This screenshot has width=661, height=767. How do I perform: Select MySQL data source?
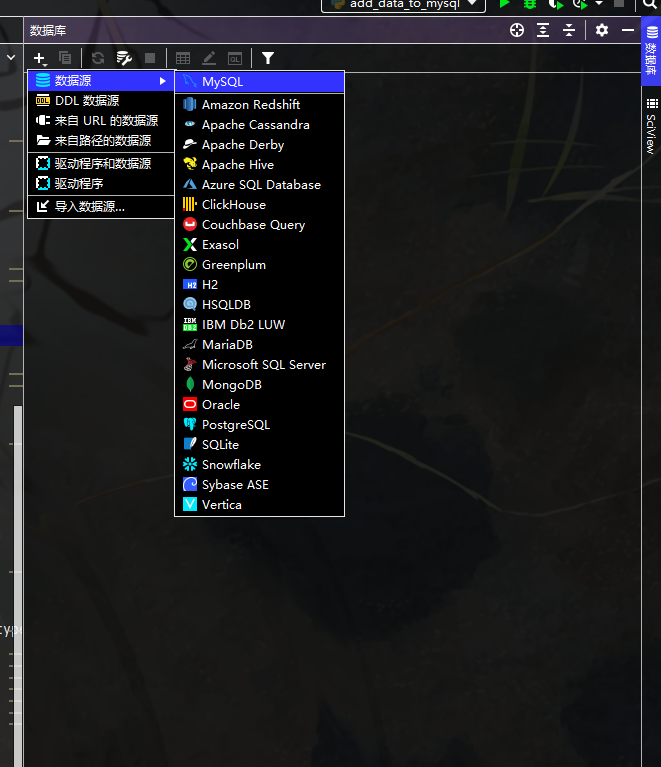[259, 82]
